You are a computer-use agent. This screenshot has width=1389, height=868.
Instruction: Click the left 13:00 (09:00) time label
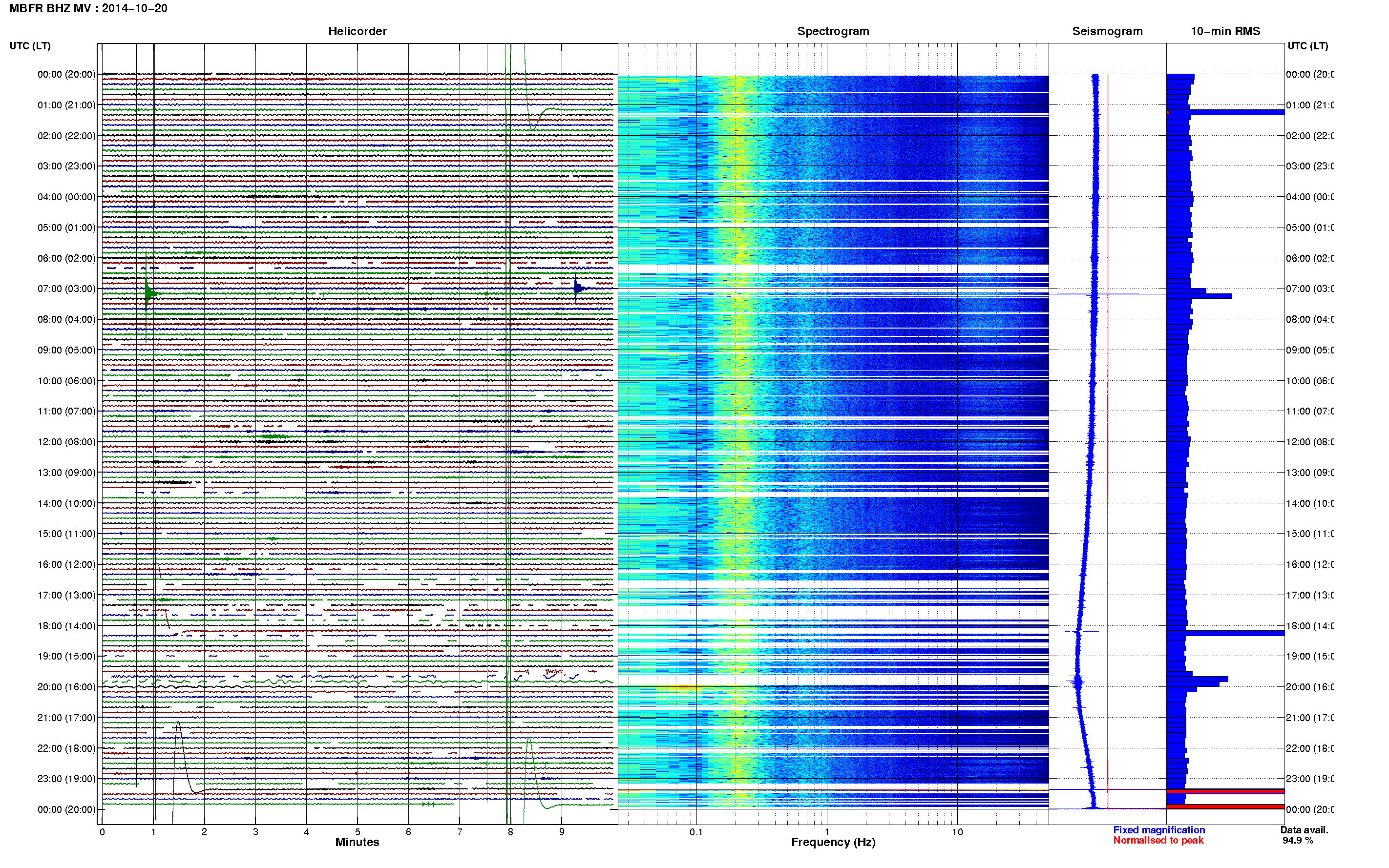(x=66, y=473)
